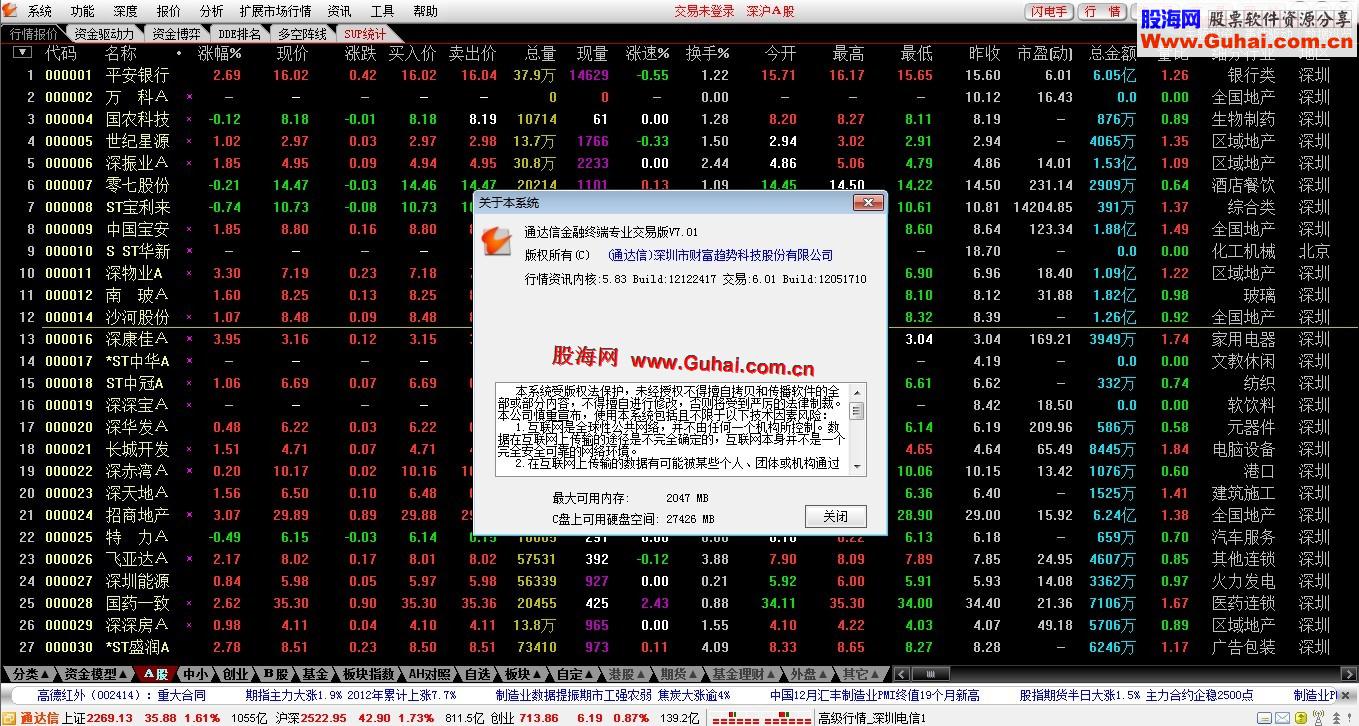The height and width of the screenshot is (726, 1359).
Task: Sort by the 换手% column header
Action: coord(707,53)
